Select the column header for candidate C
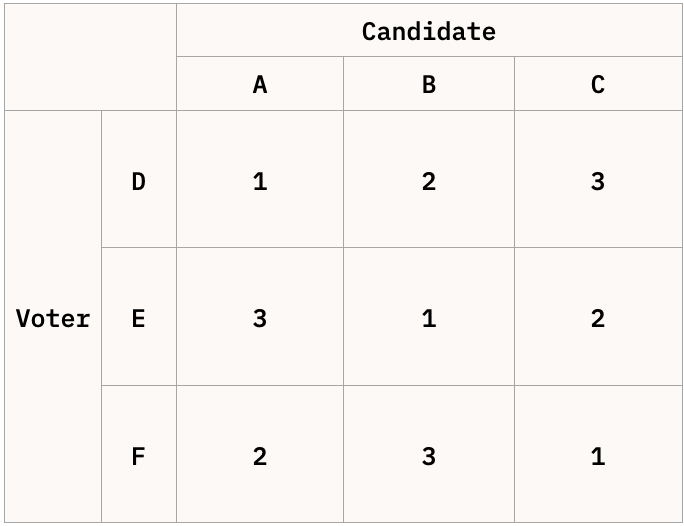The image size is (684, 526). point(598,85)
